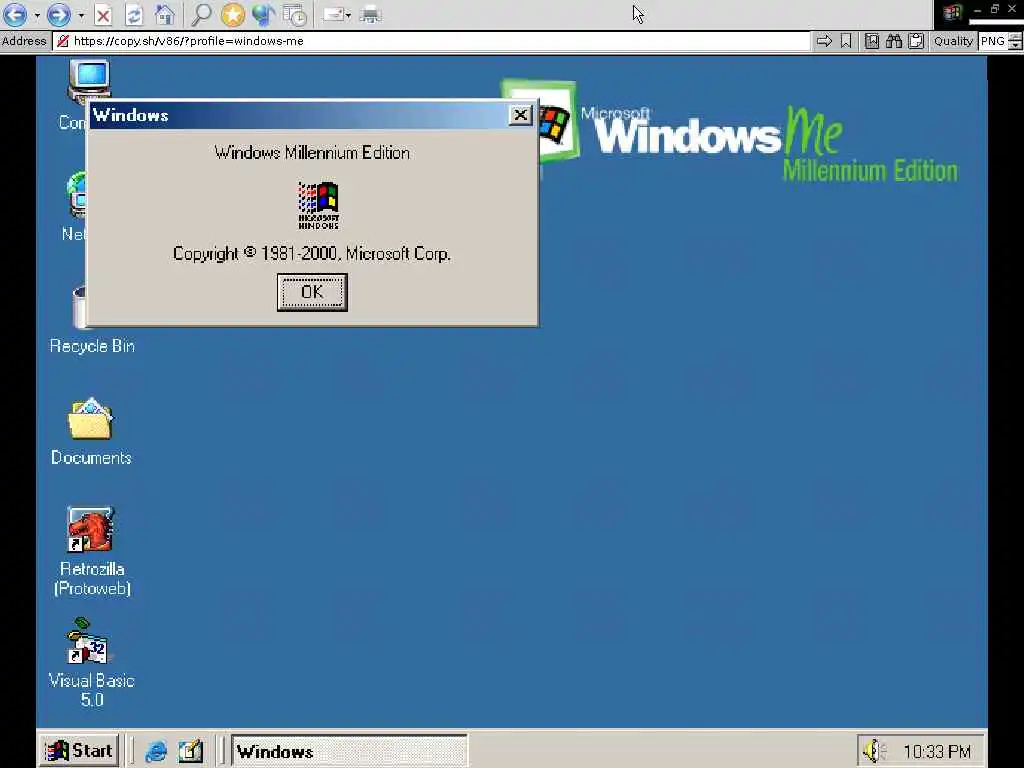Open History with the clock icon
The width and height of the screenshot is (1024, 768).
click(x=295, y=14)
